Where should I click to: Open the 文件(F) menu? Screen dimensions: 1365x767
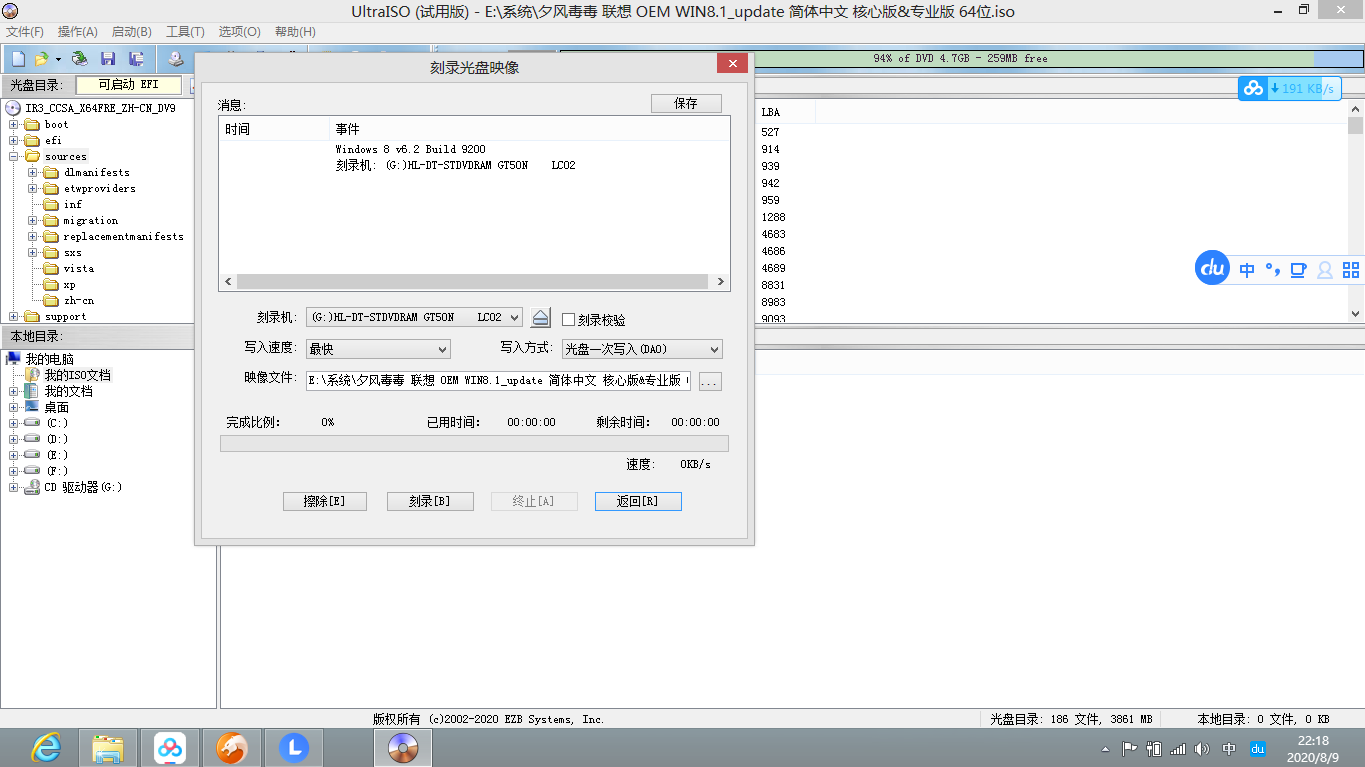point(25,32)
